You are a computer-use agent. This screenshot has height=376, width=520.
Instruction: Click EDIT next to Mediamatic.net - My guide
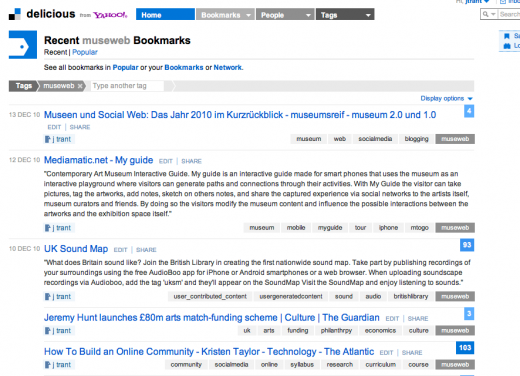[166, 161]
